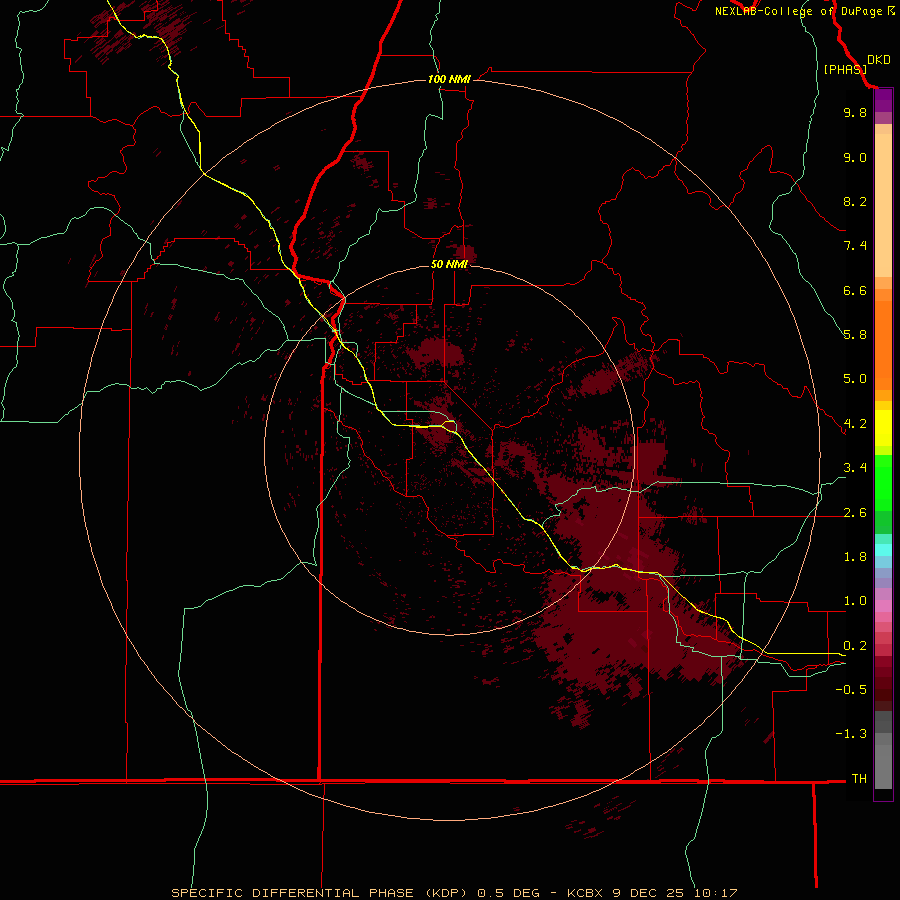Pick the bright green band of the color scale

click(883, 483)
